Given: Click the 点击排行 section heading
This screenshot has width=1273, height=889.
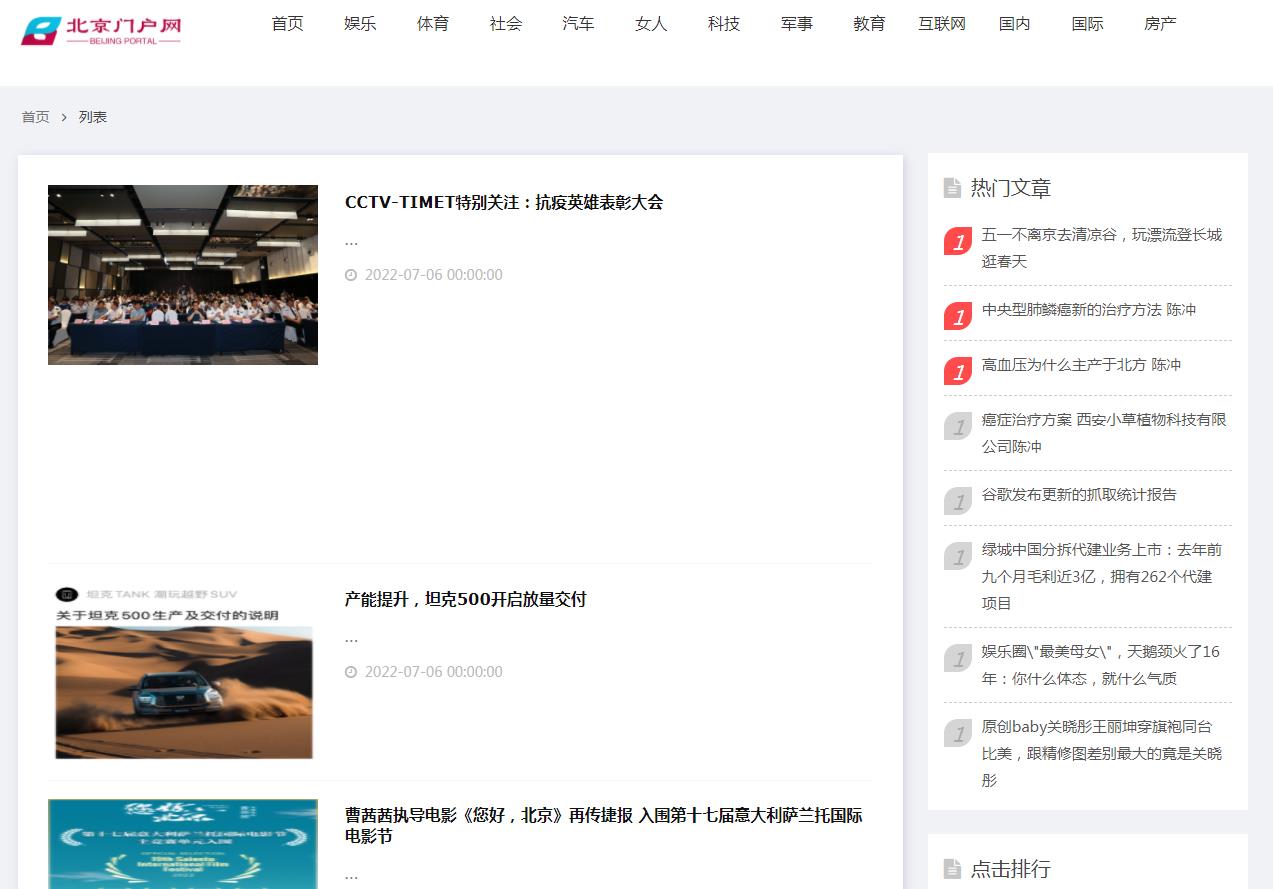Looking at the screenshot, I should coord(1011,869).
